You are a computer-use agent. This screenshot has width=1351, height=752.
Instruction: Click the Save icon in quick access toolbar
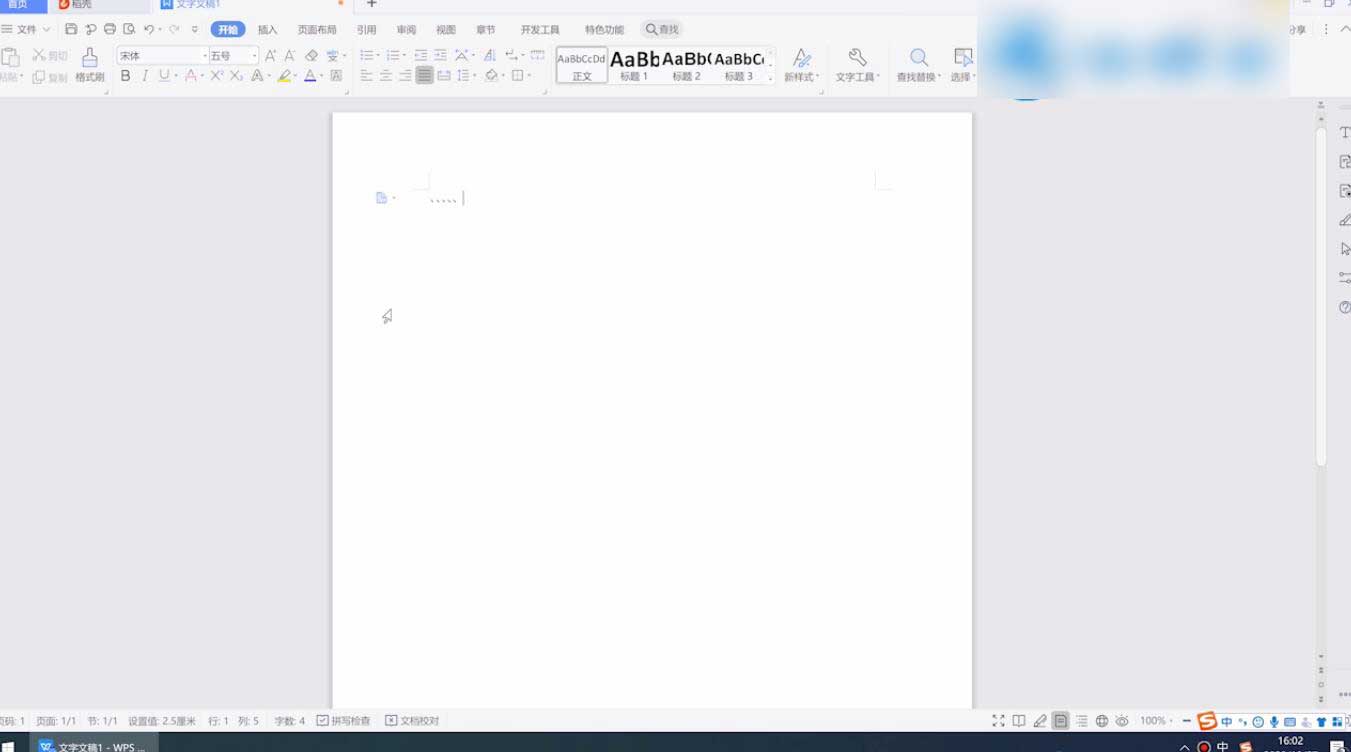click(x=71, y=30)
